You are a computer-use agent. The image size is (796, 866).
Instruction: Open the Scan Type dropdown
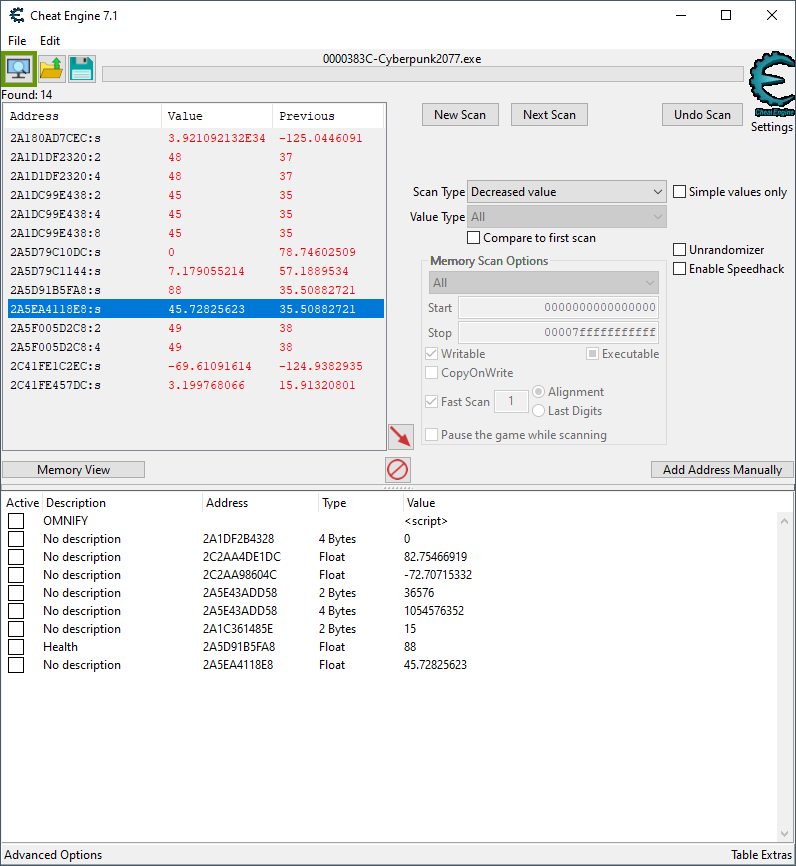(x=566, y=192)
